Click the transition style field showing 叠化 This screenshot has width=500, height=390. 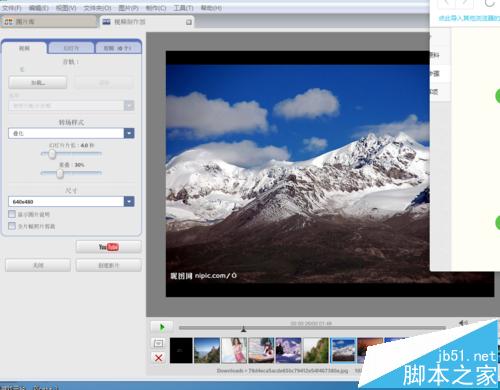tap(66, 133)
